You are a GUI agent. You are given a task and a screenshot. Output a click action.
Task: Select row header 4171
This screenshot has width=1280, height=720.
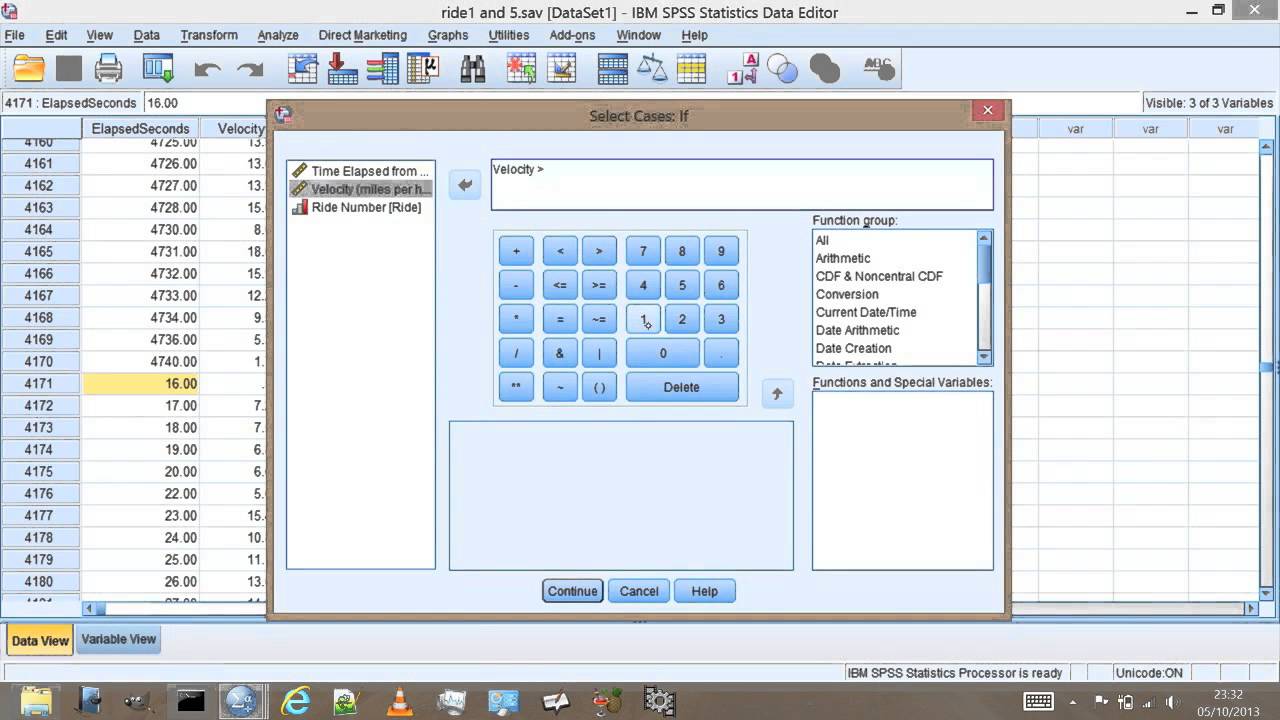click(40, 384)
